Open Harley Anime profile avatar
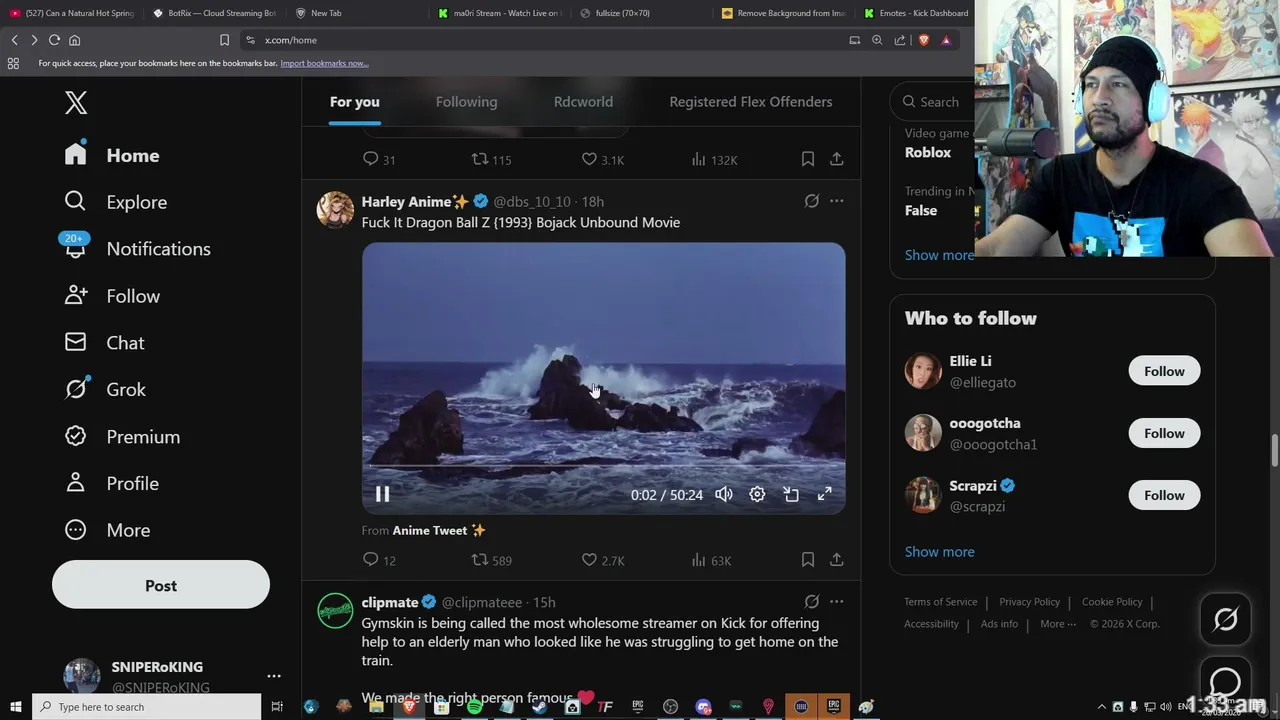The height and width of the screenshot is (720, 1280). coord(335,210)
